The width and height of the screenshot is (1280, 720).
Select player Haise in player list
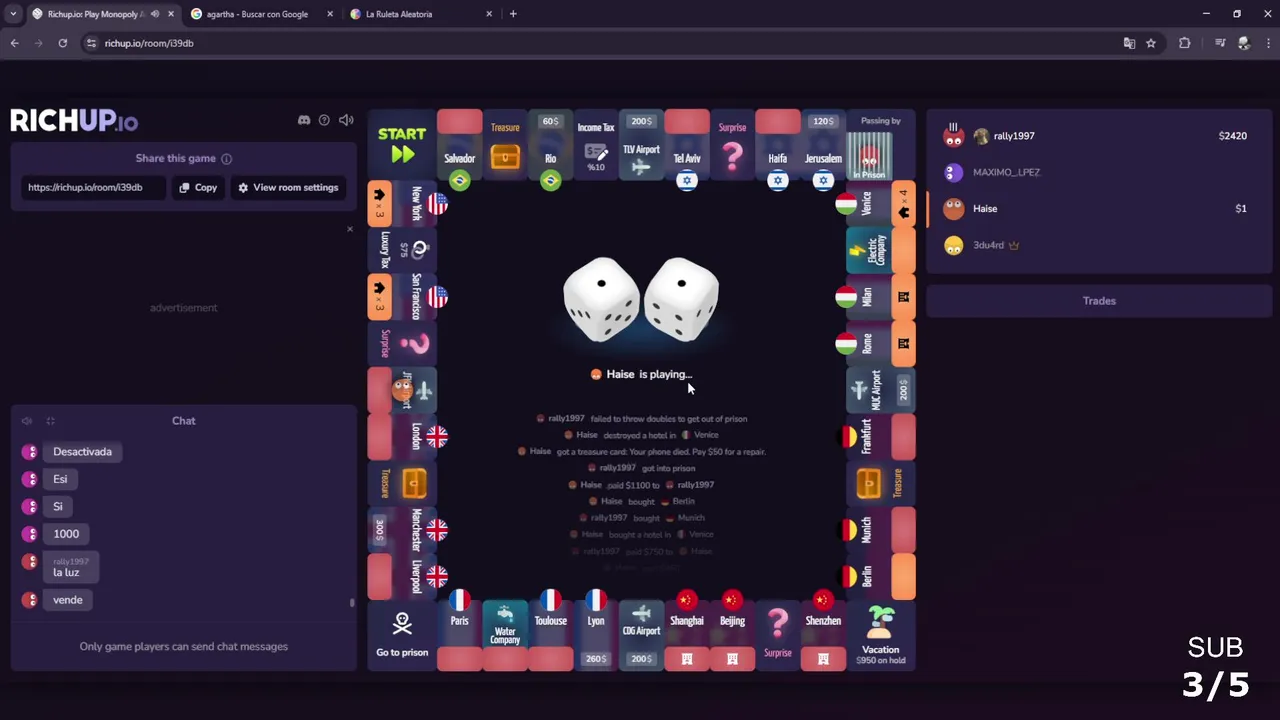point(1098,209)
